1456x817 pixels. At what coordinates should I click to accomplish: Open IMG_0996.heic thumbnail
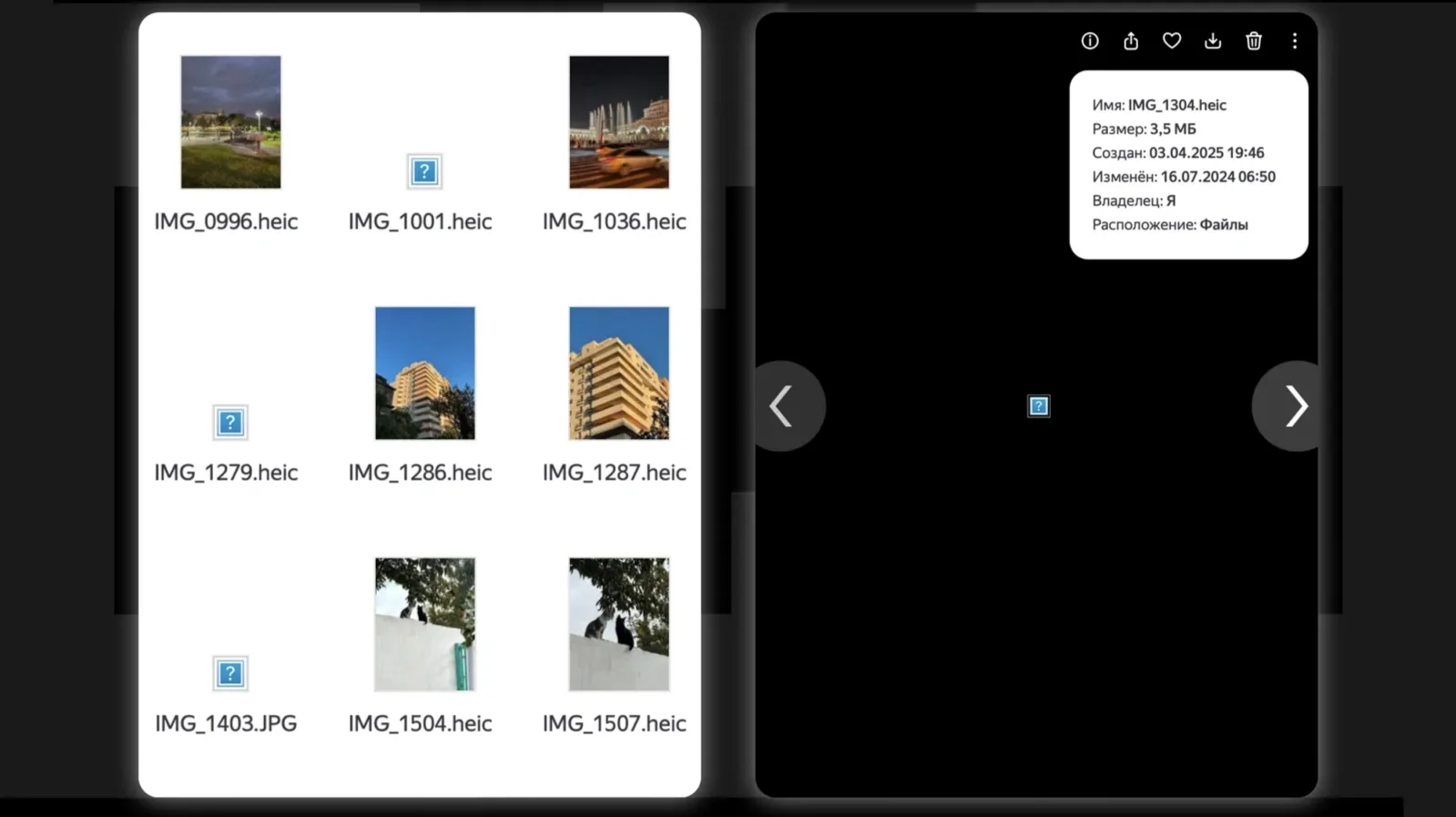coord(230,122)
